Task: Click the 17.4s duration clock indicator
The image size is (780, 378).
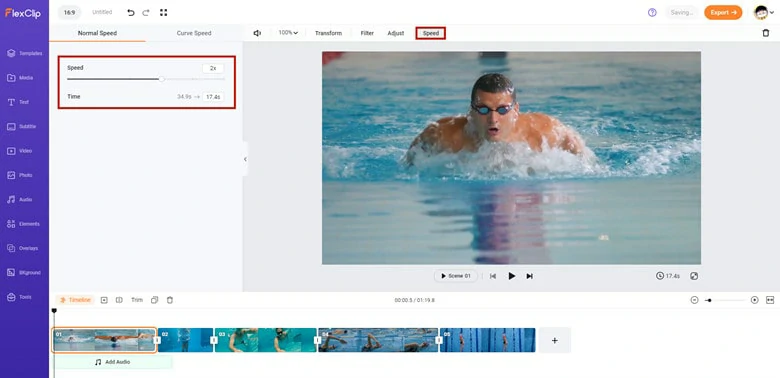Action: click(668, 276)
